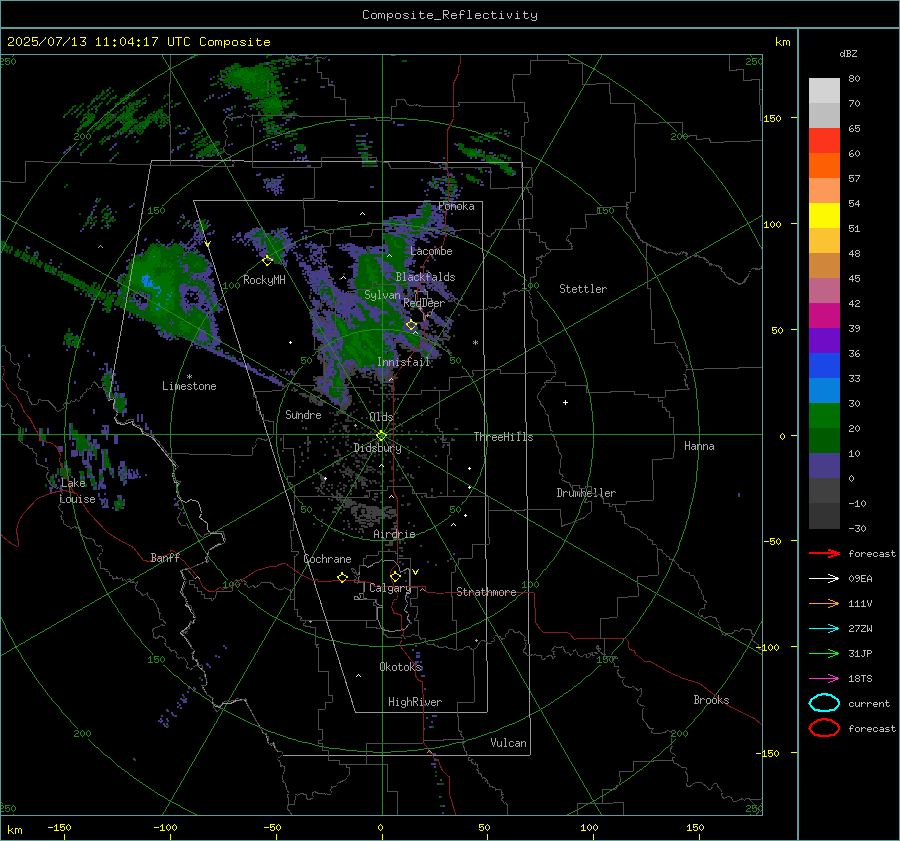
Task: Click the Lake Louise label
Action: click(x=77, y=491)
